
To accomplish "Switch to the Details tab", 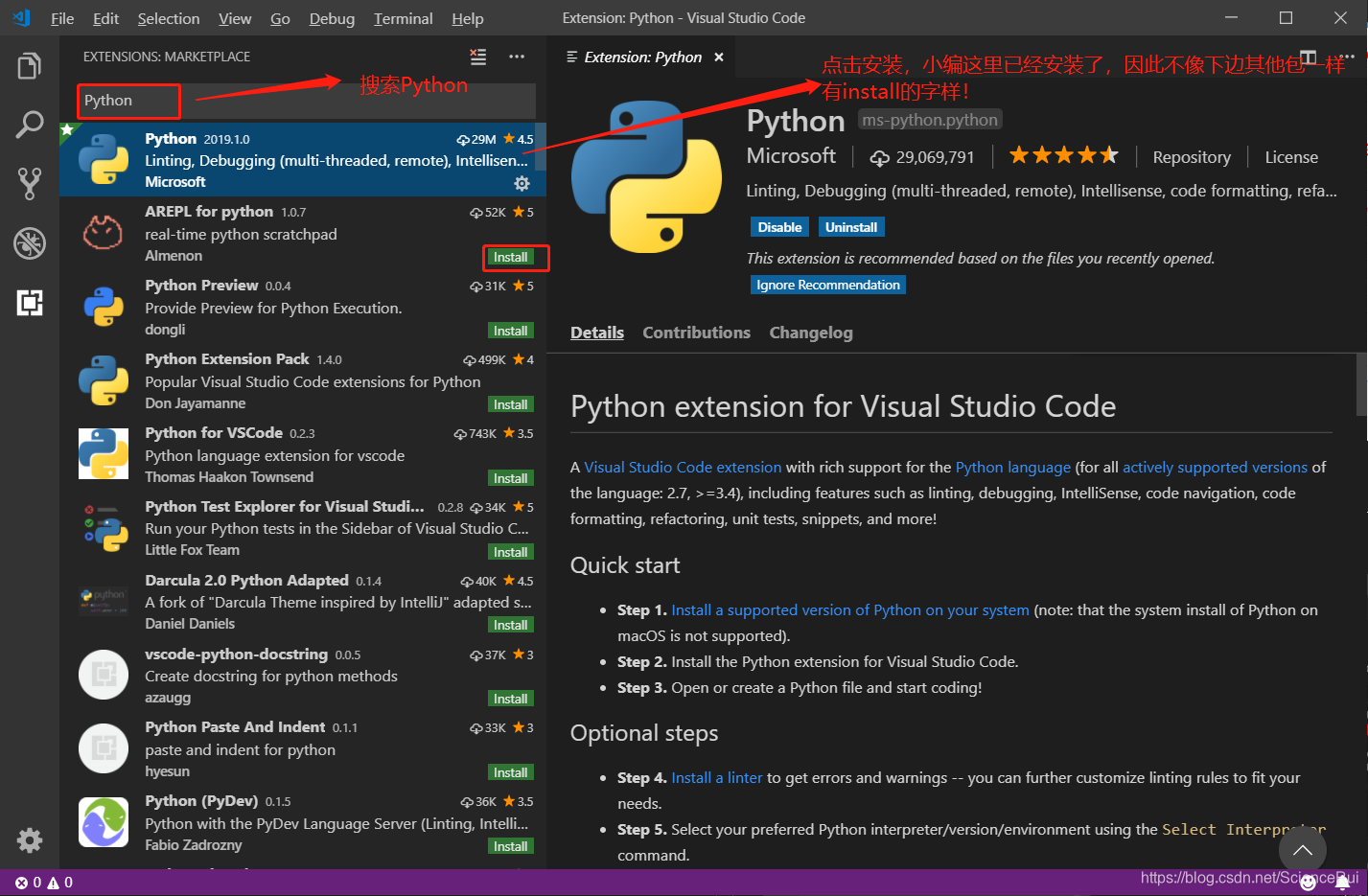I will tap(597, 333).
